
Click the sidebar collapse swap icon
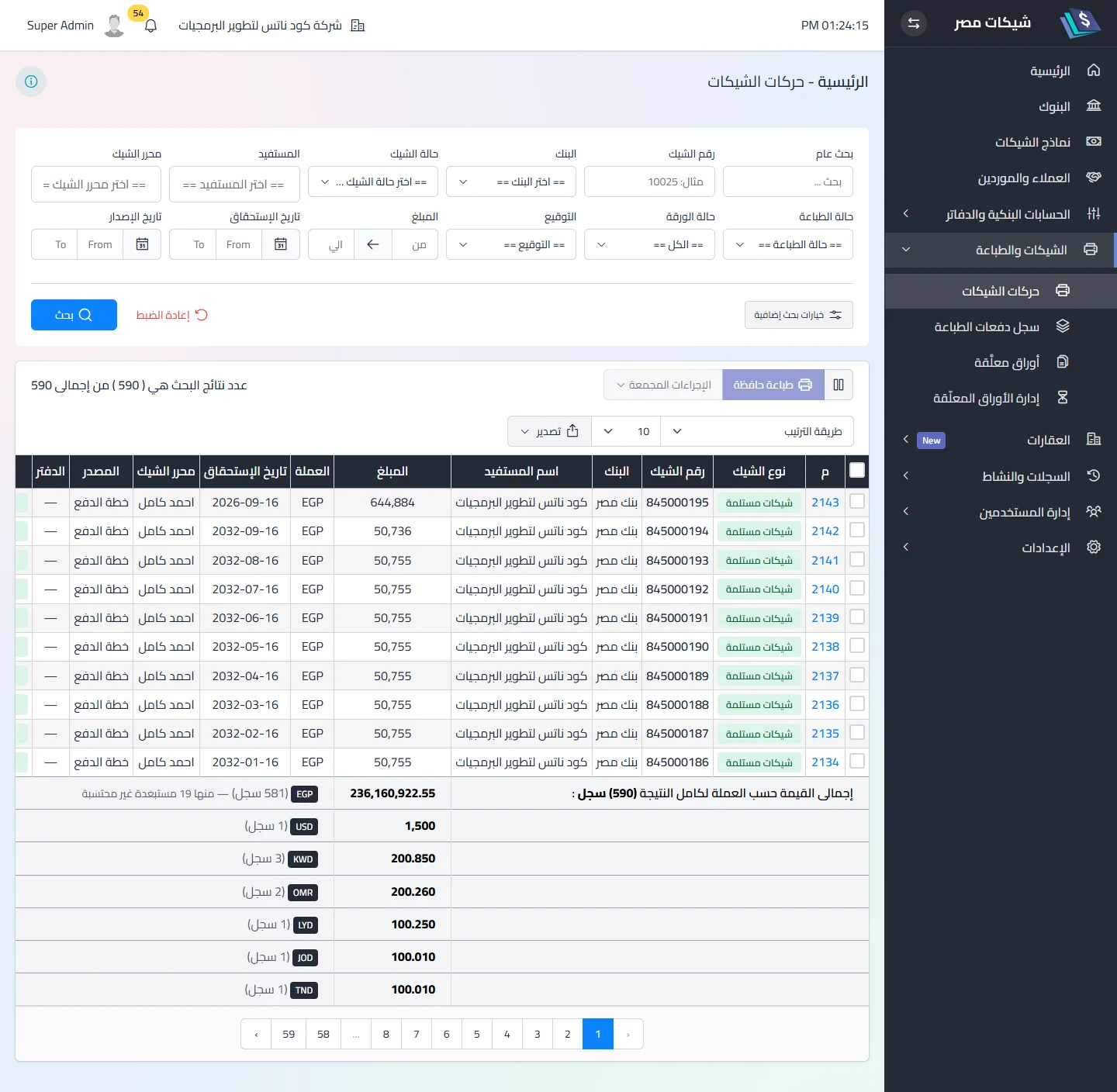coord(914,23)
